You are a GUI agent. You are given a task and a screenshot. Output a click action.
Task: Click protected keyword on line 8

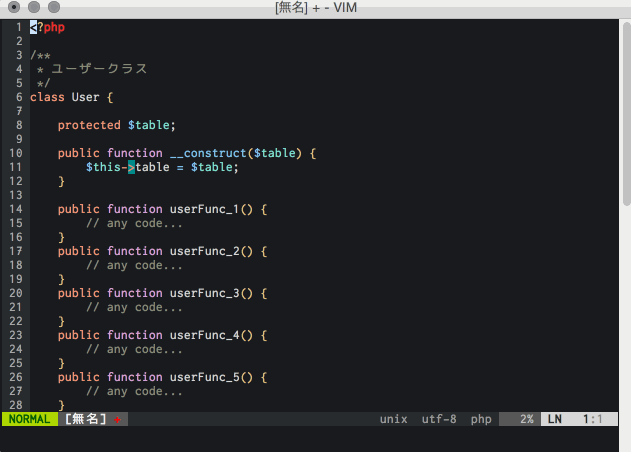(x=89, y=125)
